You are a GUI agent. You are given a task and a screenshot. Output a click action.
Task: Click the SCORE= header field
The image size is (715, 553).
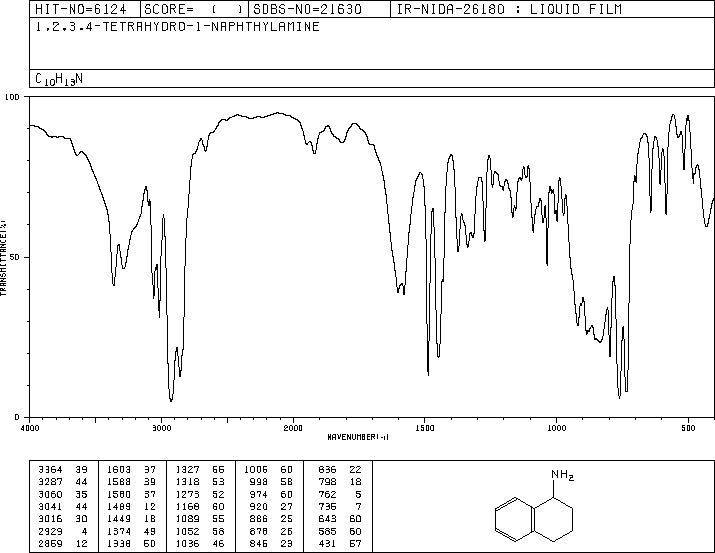(194, 9)
